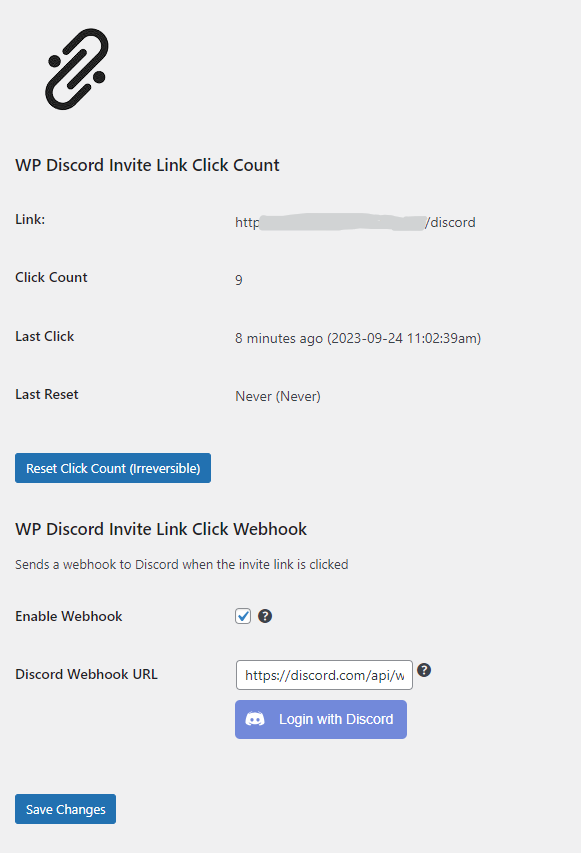Click the 'Discord Webhook URL' label

tap(86, 674)
